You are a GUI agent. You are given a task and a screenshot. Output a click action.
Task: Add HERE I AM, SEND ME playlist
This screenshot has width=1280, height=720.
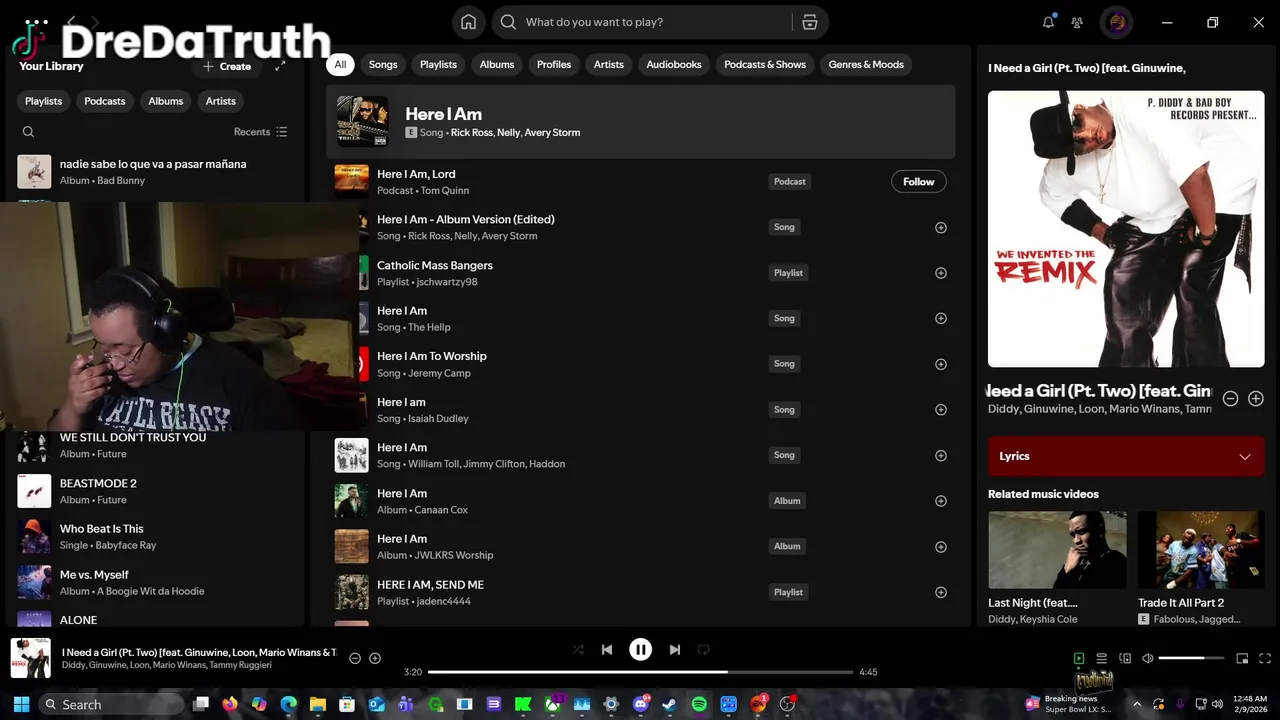(940, 593)
